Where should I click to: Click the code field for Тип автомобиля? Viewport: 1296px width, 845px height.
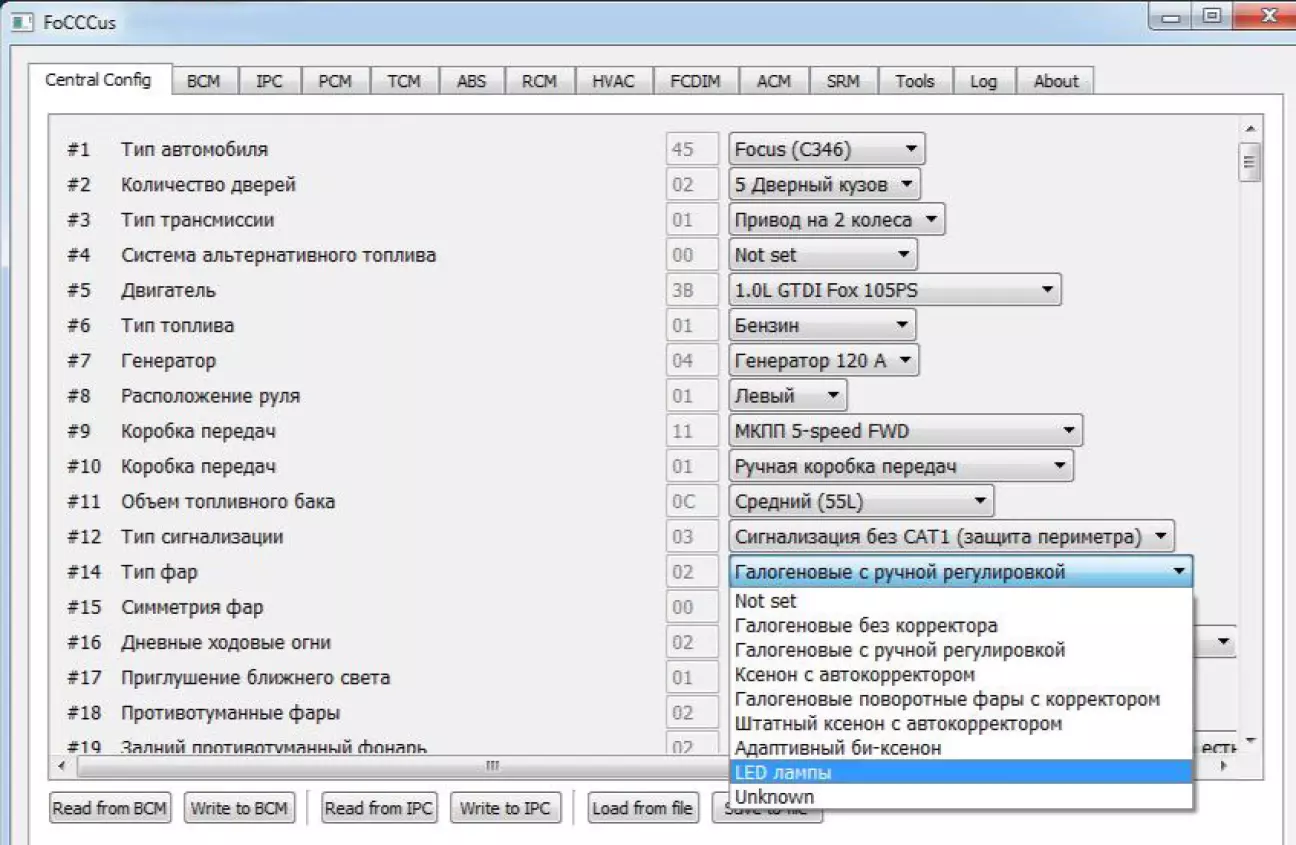[692, 150]
